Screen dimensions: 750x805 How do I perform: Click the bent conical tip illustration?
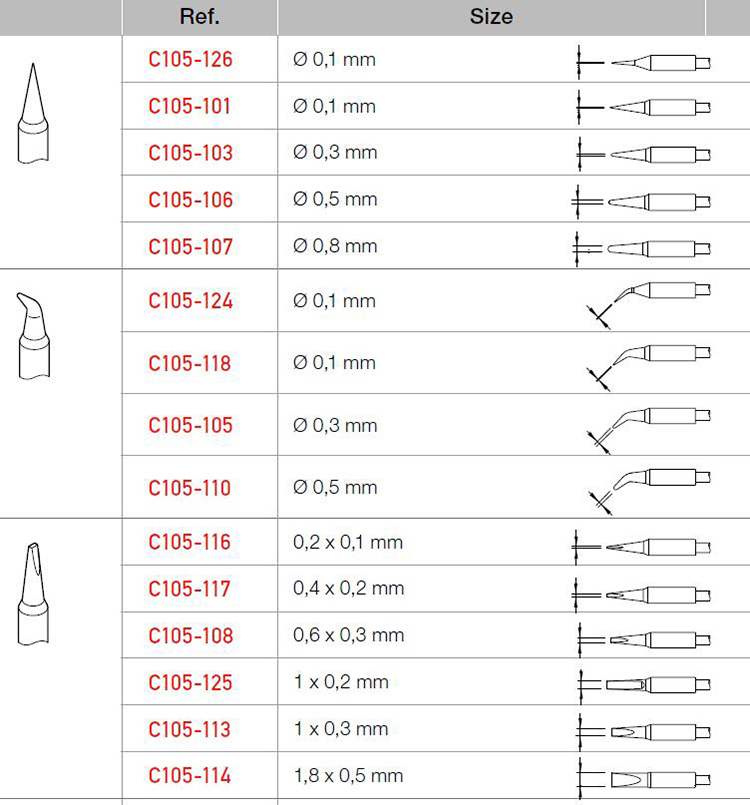(32, 335)
